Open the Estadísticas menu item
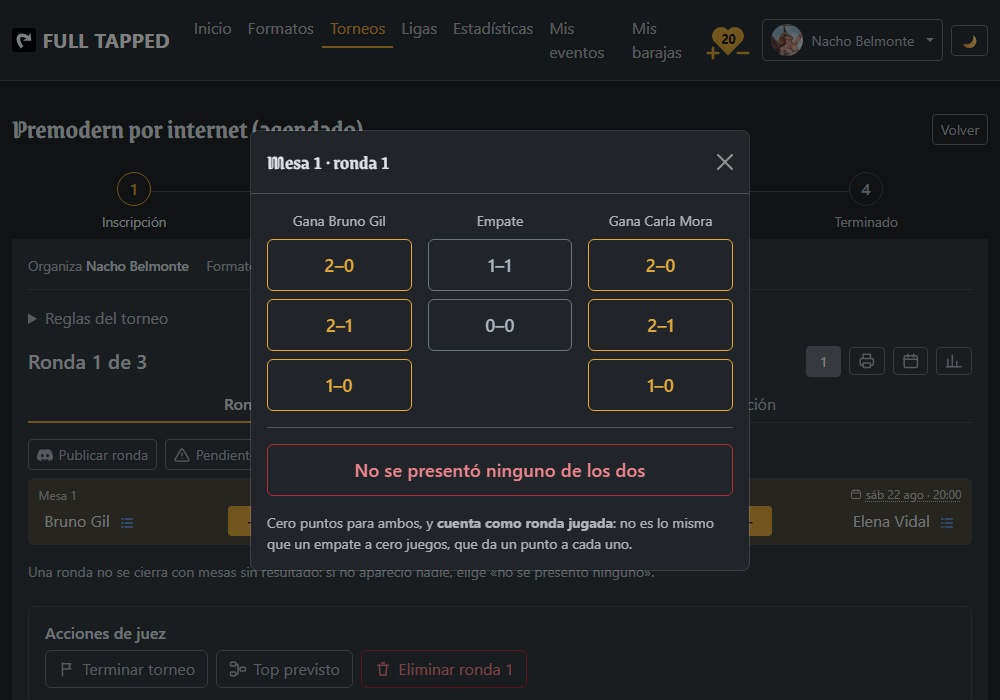This screenshot has width=1000, height=700. point(493,29)
